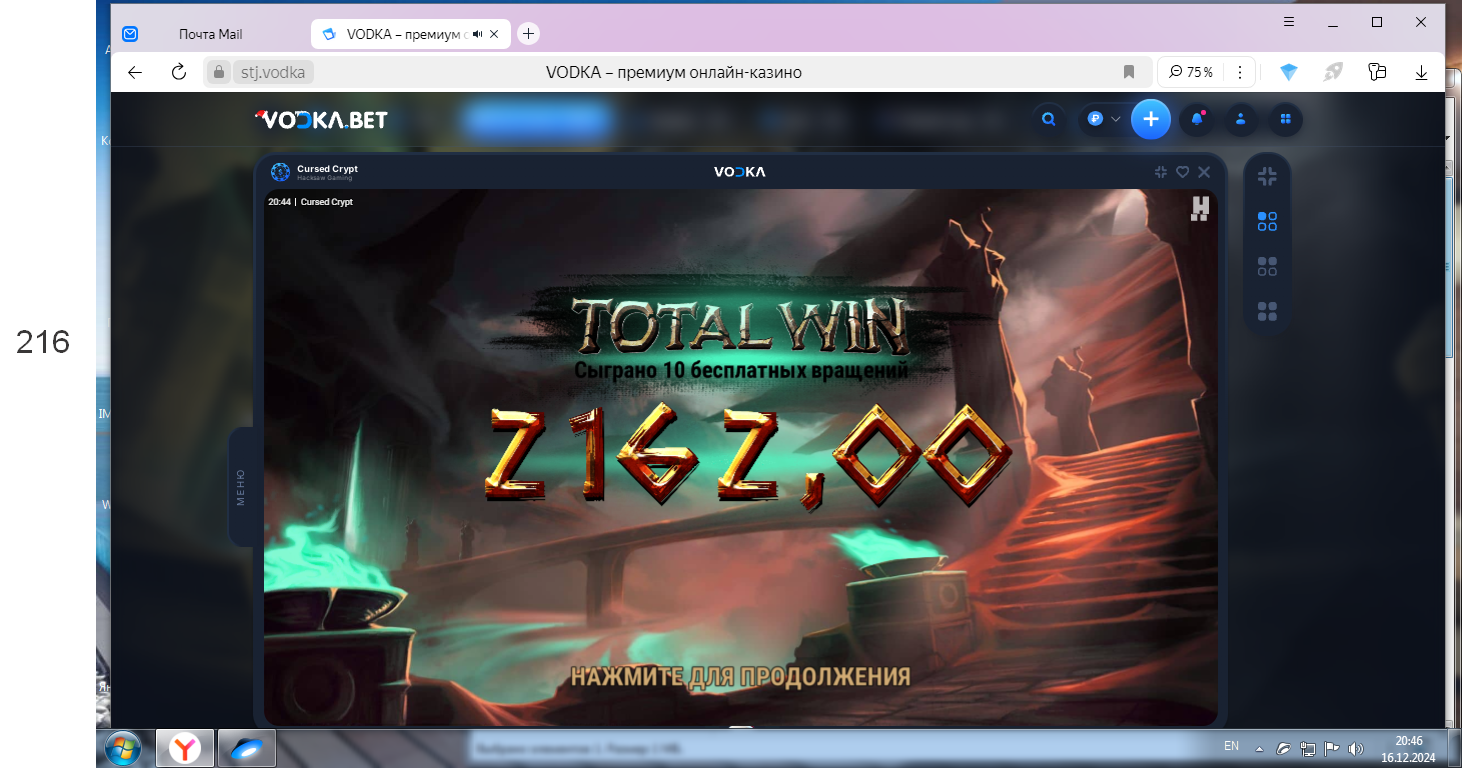Viewport: 1462px width, 768px height.
Task: Open the taskbar clock and date
Action: [1408, 748]
